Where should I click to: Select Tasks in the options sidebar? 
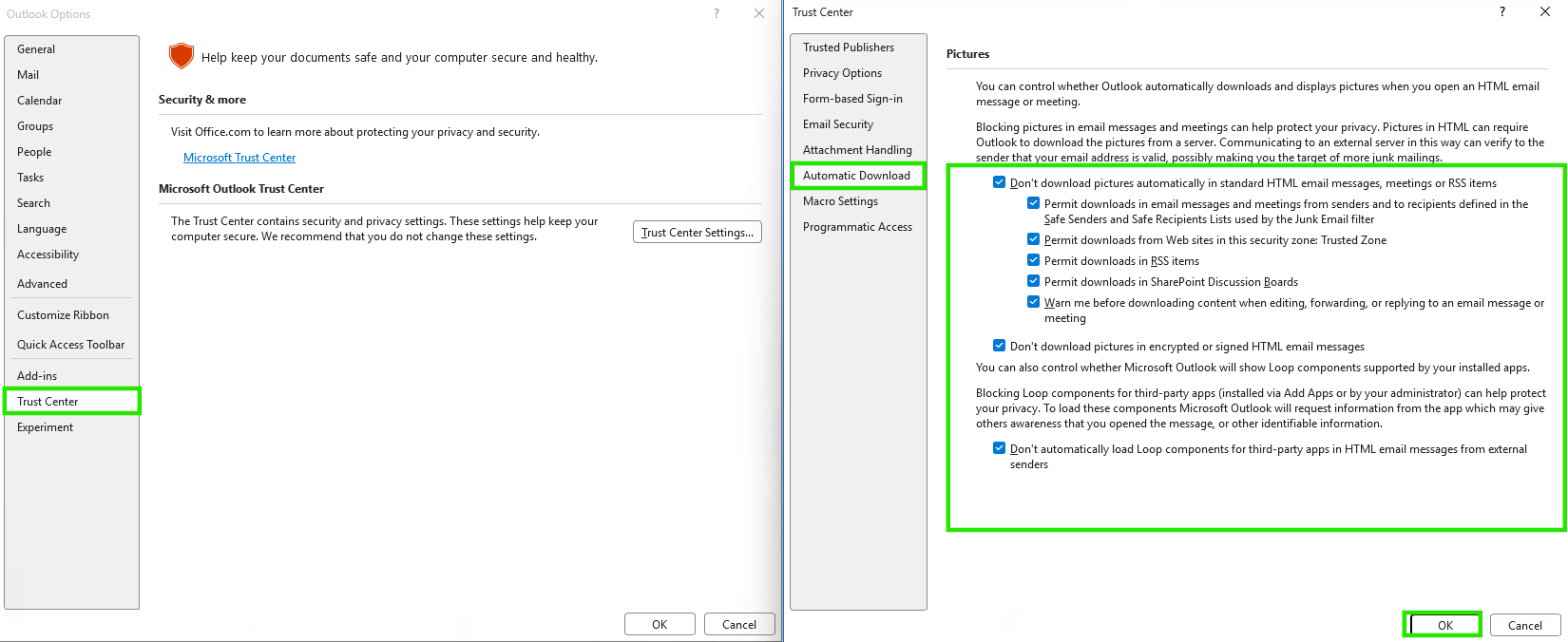coord(71,178)
